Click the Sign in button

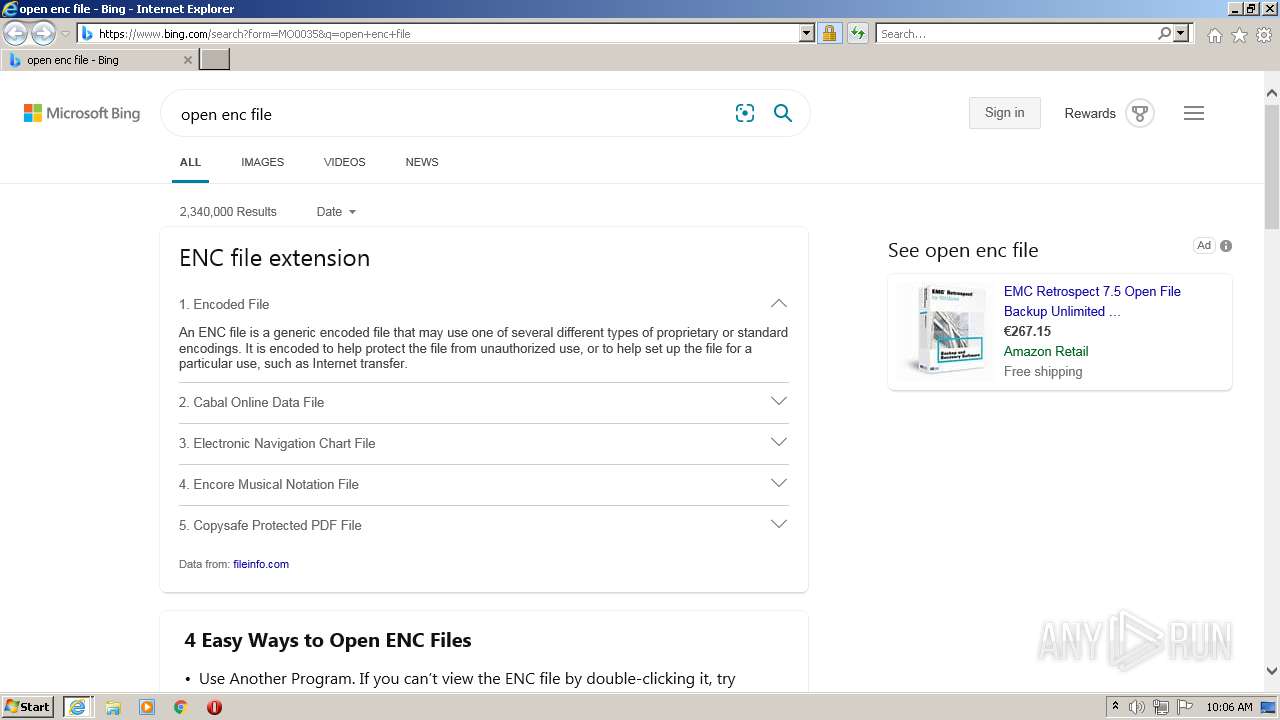coord(1004,113)
